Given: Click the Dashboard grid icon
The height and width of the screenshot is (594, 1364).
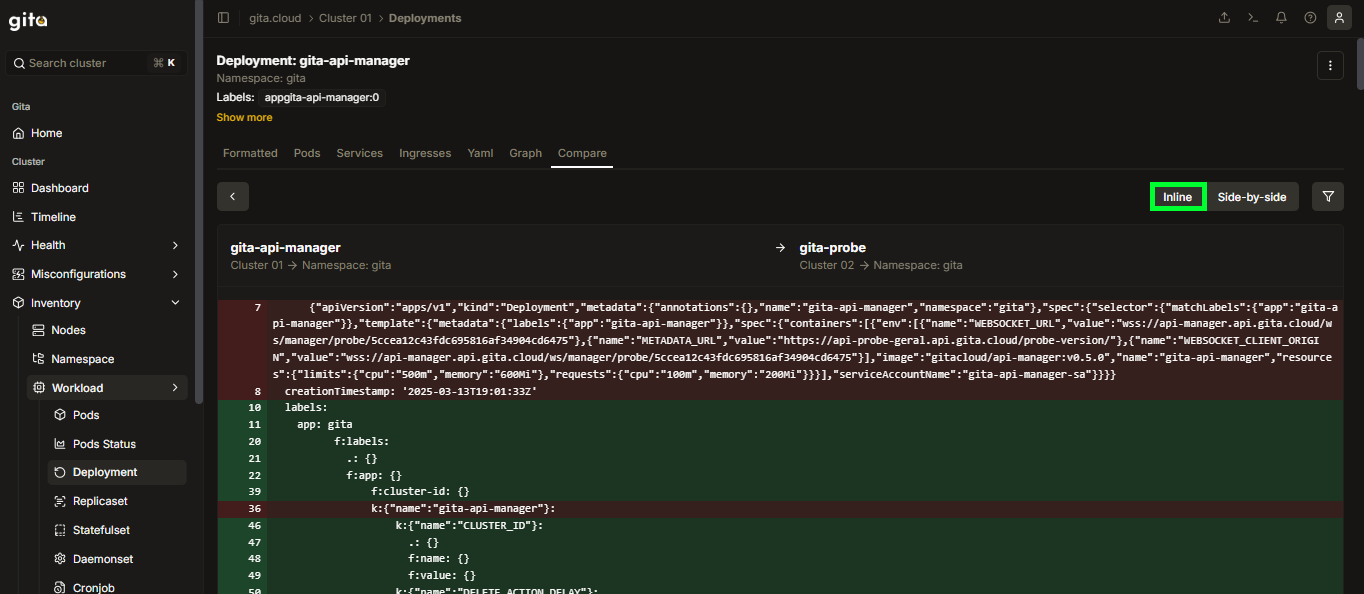Looking at the screenshot, I should 18,188.
